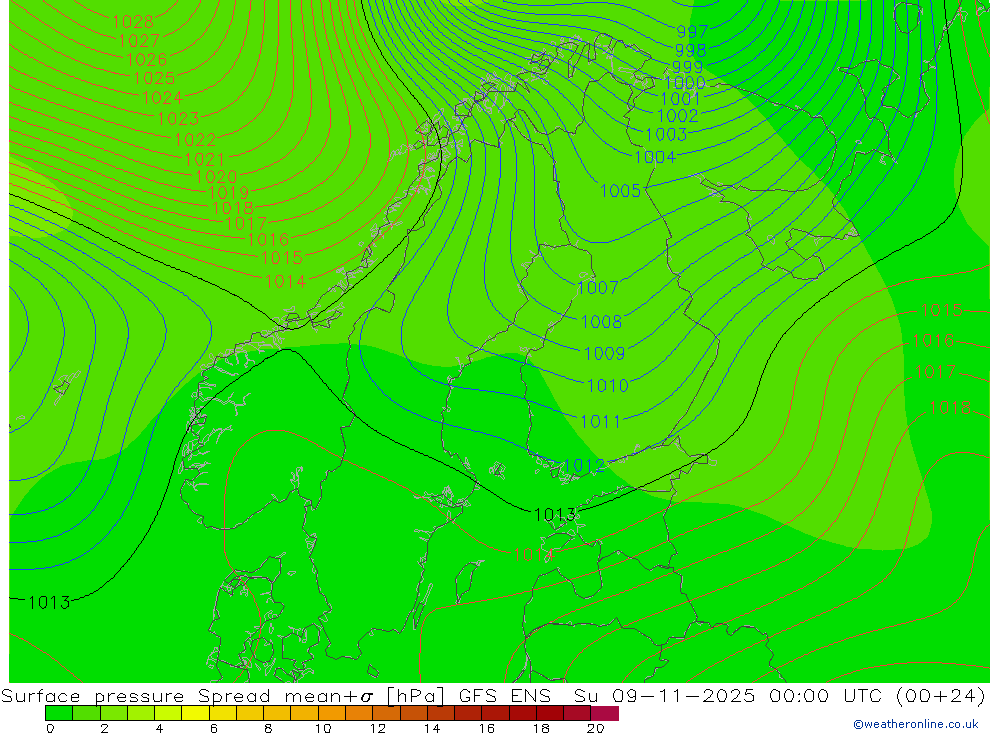This screenshot has width=1000, height=733.
Task: Click the blue 997 isobar label
Action: click(692, 32)
